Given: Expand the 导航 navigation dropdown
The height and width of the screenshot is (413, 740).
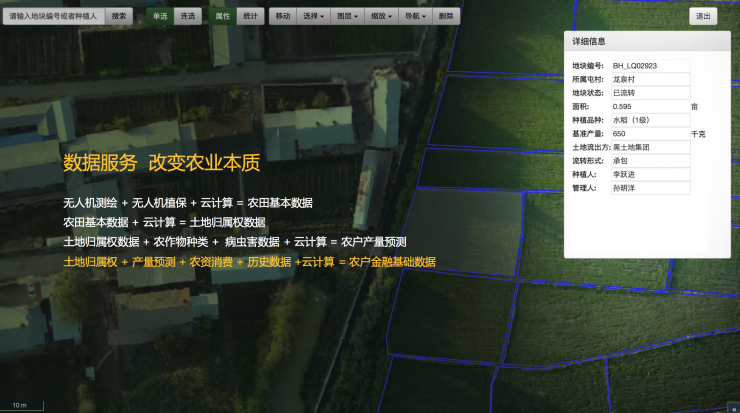Looking at the screenshot, I should [x=417, y=16].
